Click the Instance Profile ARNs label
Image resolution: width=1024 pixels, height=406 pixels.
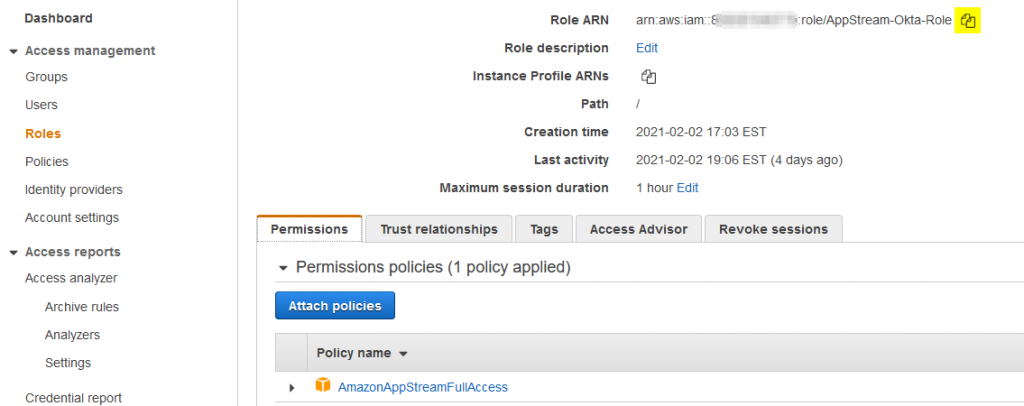541,76
